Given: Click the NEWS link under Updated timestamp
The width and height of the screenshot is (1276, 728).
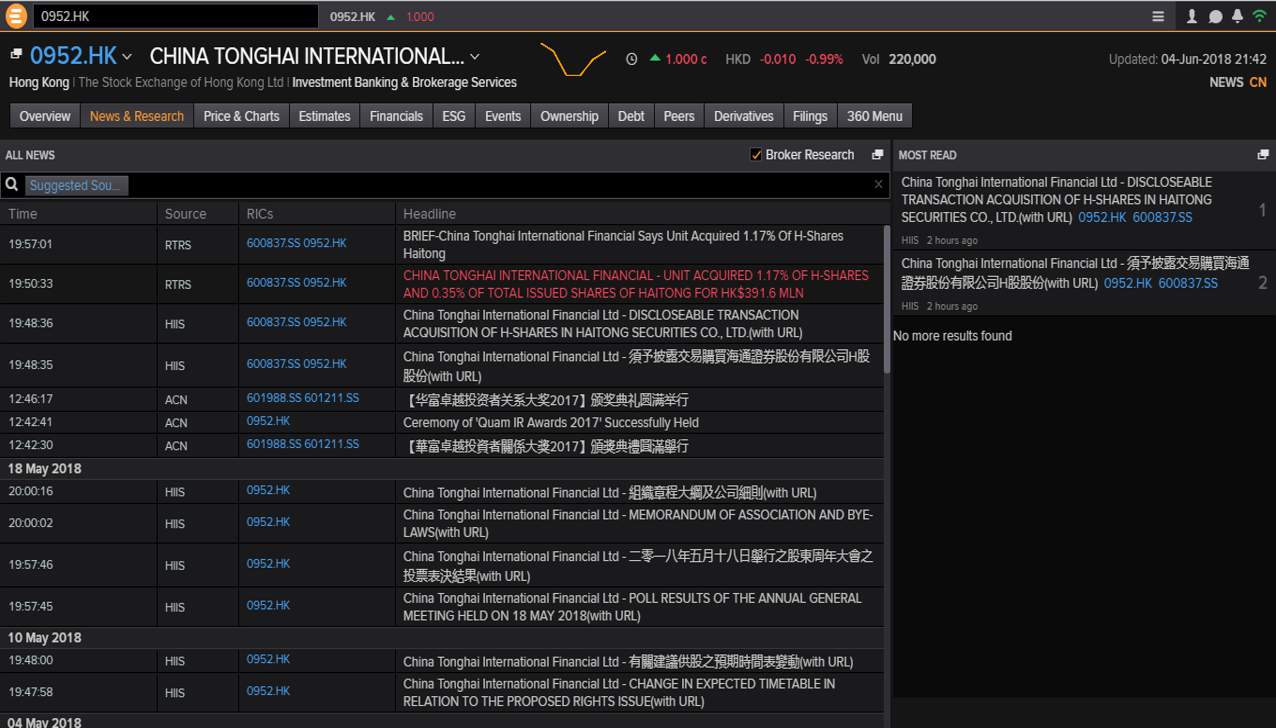Looking at the screenshot, I should click(1226, 82).
